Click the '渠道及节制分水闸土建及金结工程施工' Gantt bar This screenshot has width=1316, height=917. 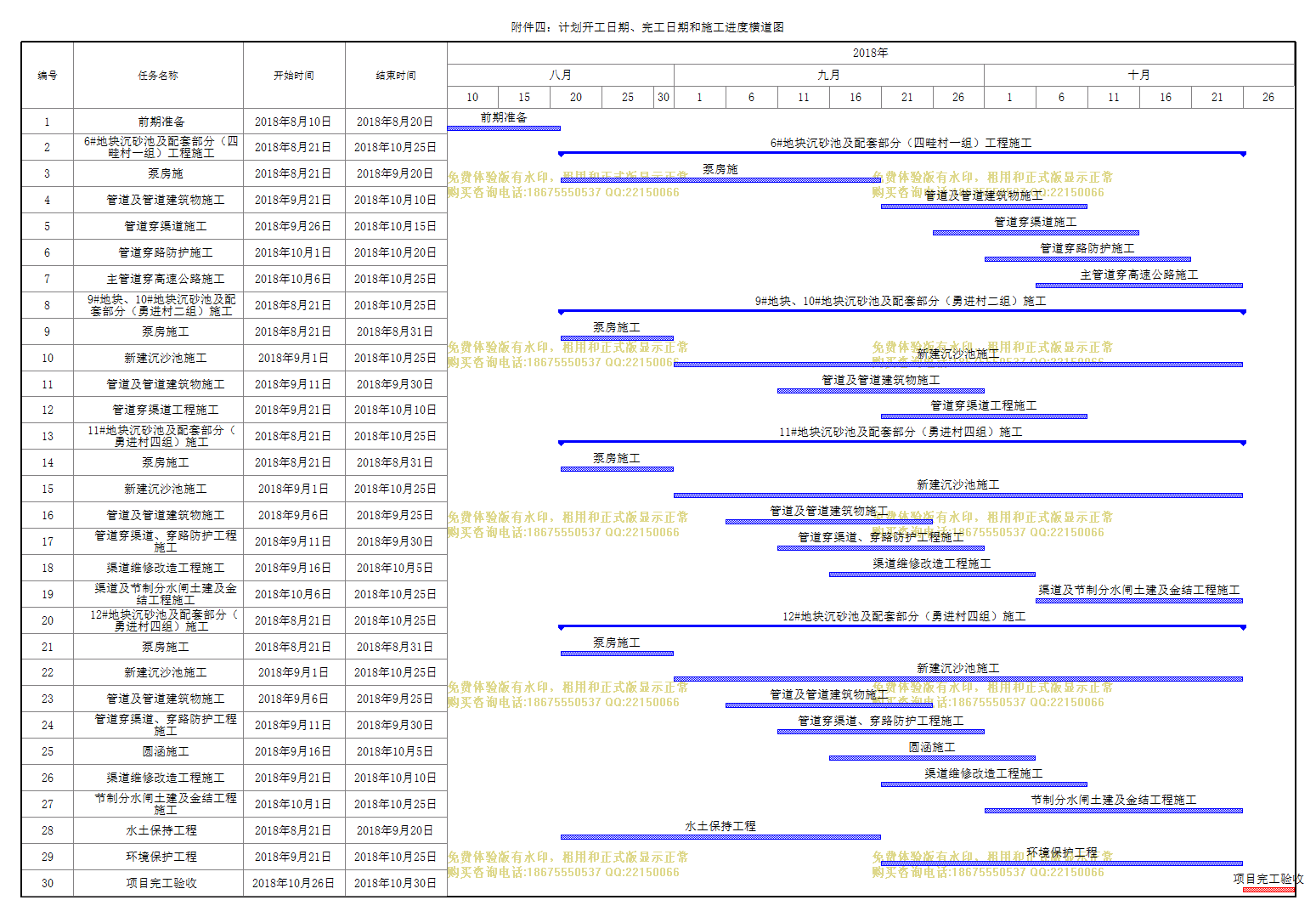coord(1139,601)
